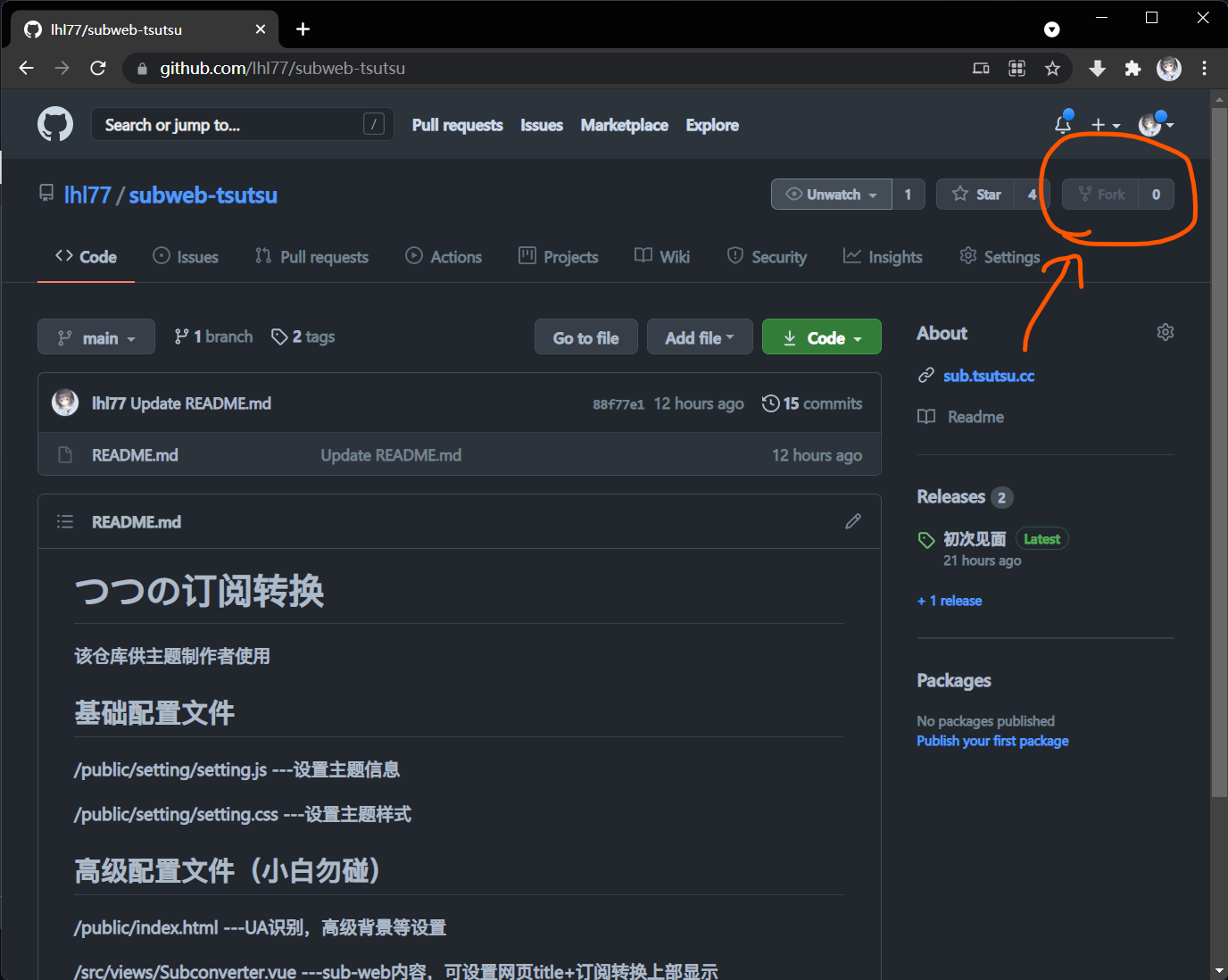The height and width of the screenshot is (980, 1228).
Task: Open the user avatar menu in header
Action: coord(1156,124)
